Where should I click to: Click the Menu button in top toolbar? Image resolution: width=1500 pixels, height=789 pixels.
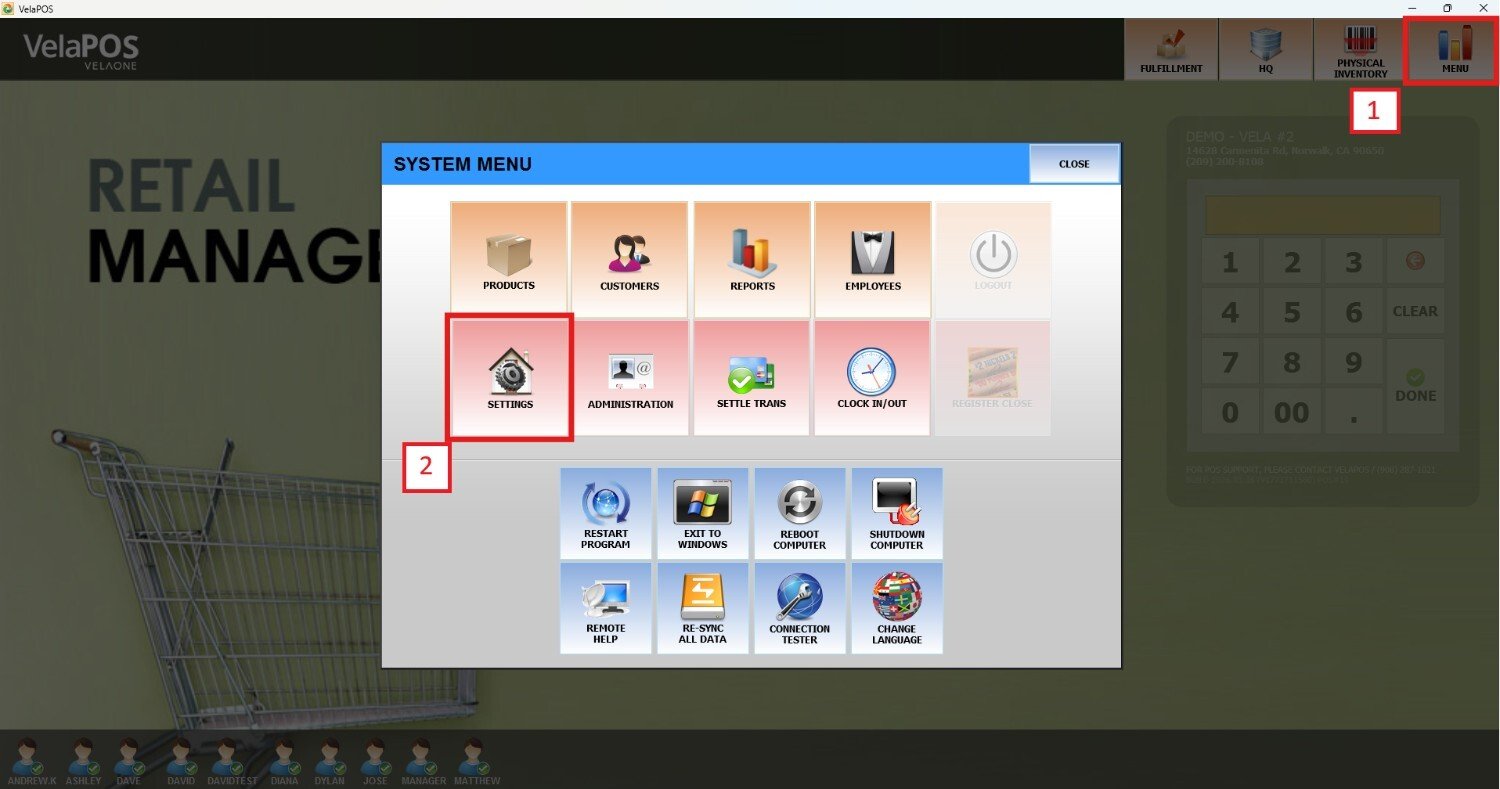pos(1454,51)
